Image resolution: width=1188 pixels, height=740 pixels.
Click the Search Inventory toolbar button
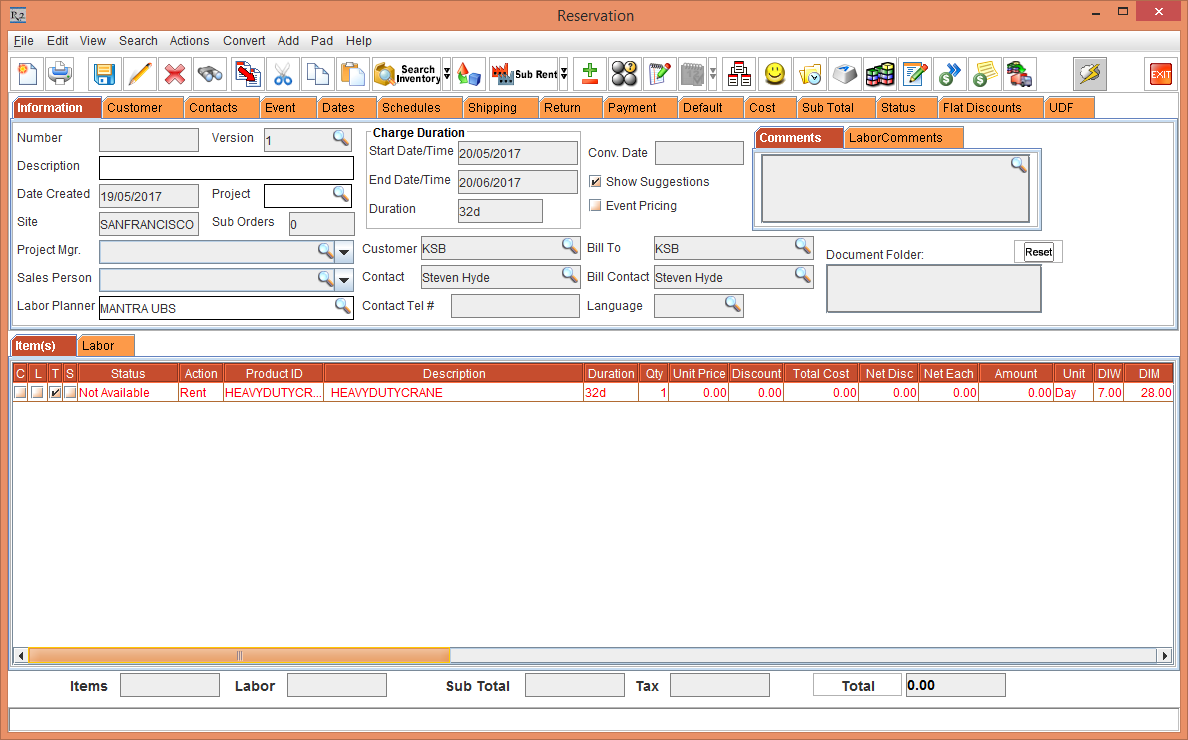click(406, 74)
